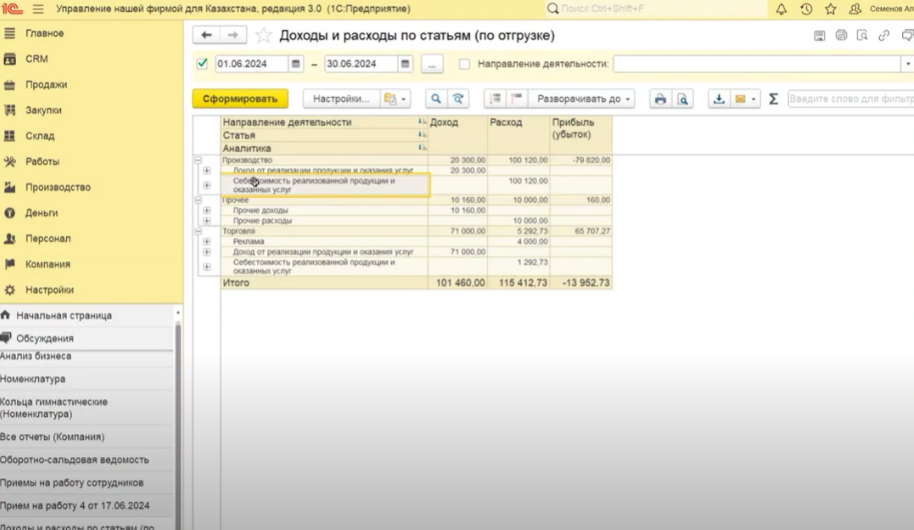Expand the Прочие доходы row
This screenshot has height=530, width=914.
(x=207, y=210)
